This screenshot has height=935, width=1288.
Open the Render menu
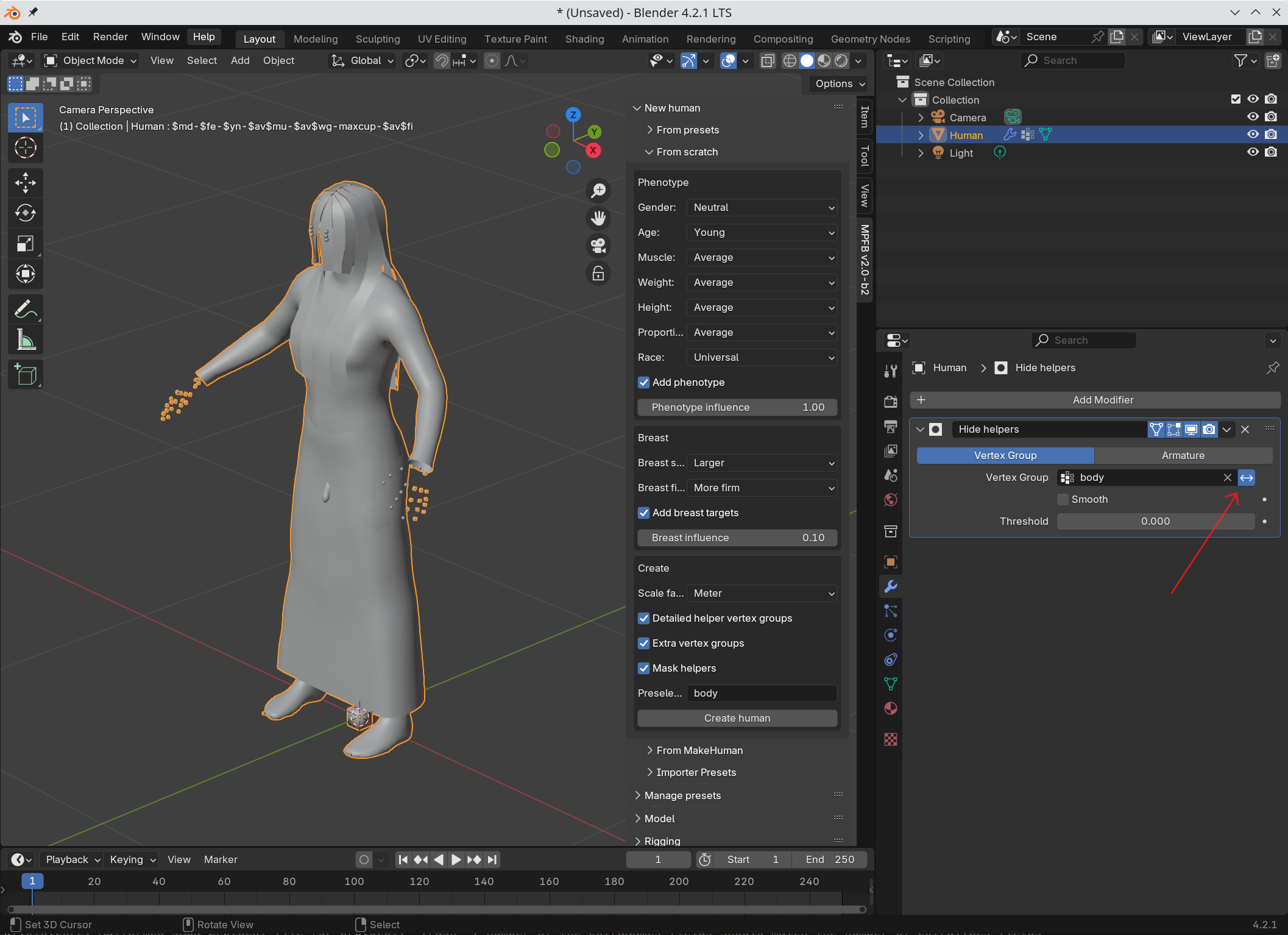tap(110, 37)
